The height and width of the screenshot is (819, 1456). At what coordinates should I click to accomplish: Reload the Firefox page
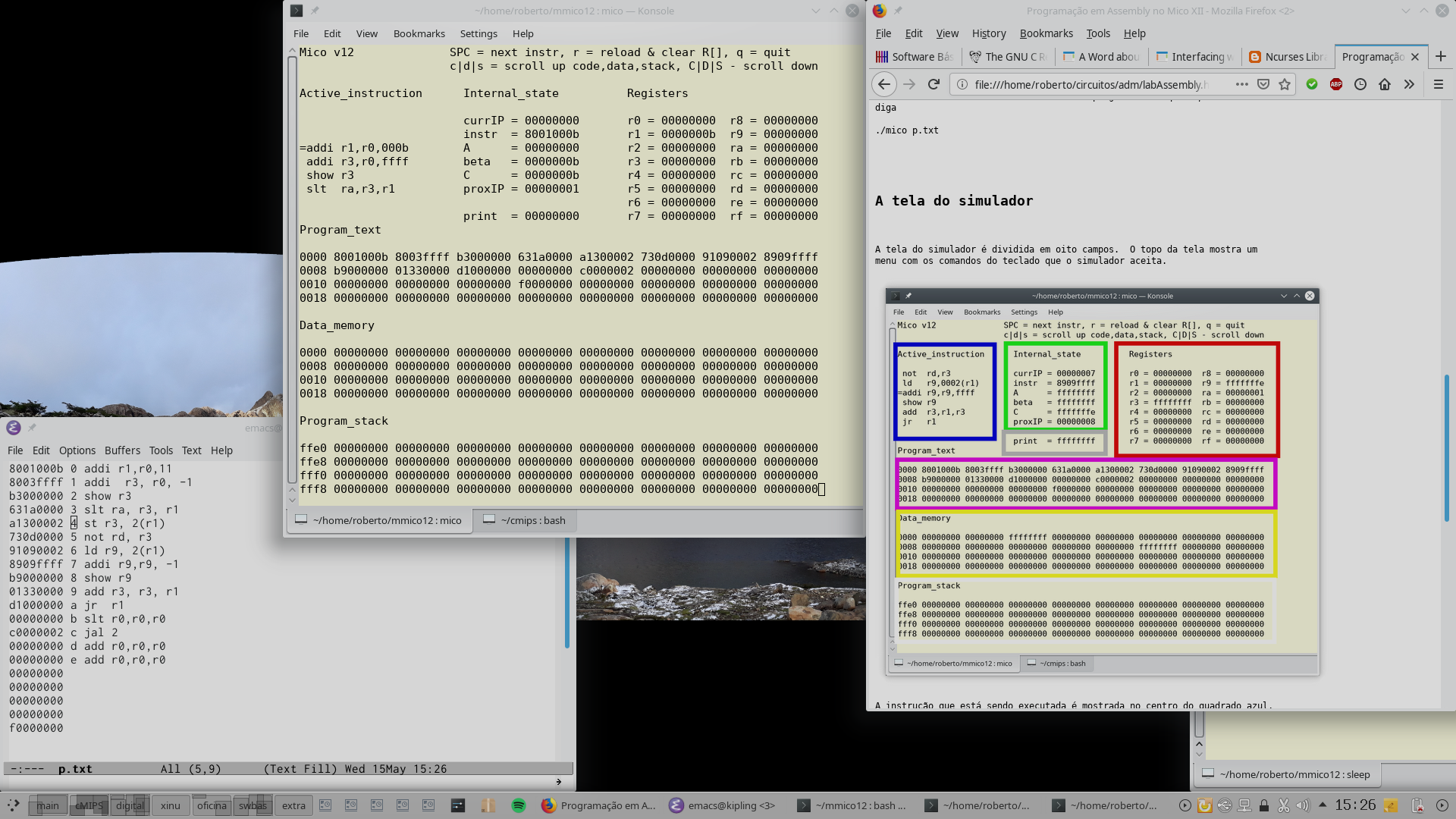point(934,84)
